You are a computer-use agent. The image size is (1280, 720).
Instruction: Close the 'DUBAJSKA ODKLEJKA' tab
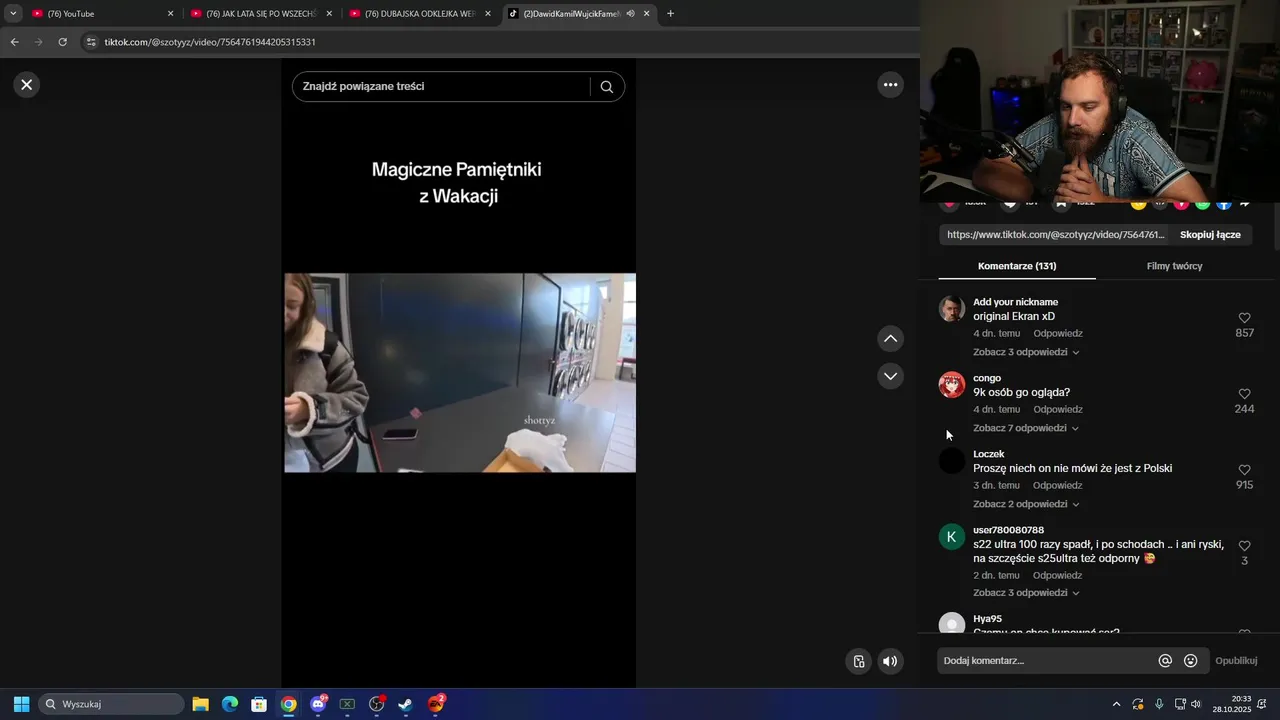pyautogui.click(x=487, y=14)
